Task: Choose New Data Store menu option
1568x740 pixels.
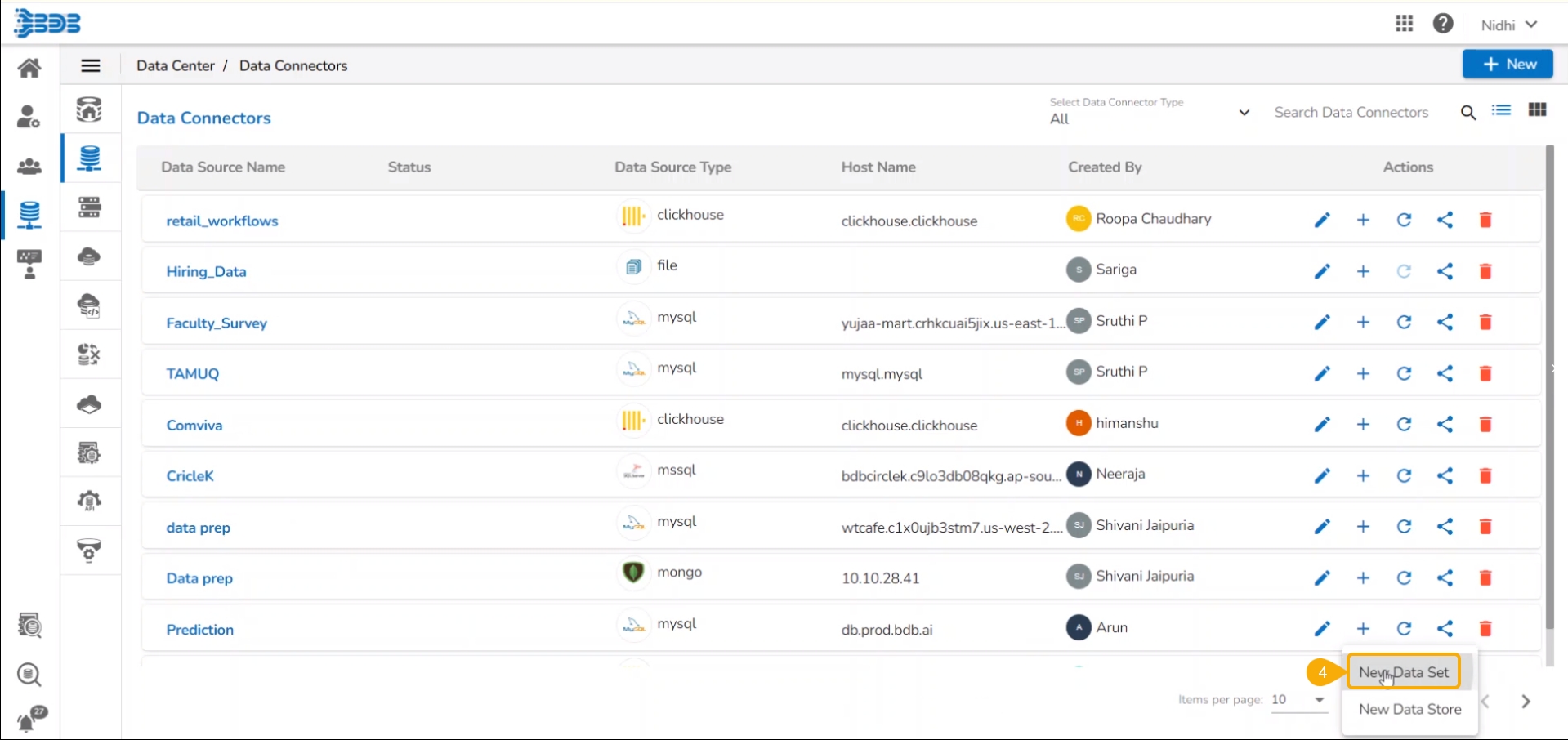Action: click(x=1409, y=709)
